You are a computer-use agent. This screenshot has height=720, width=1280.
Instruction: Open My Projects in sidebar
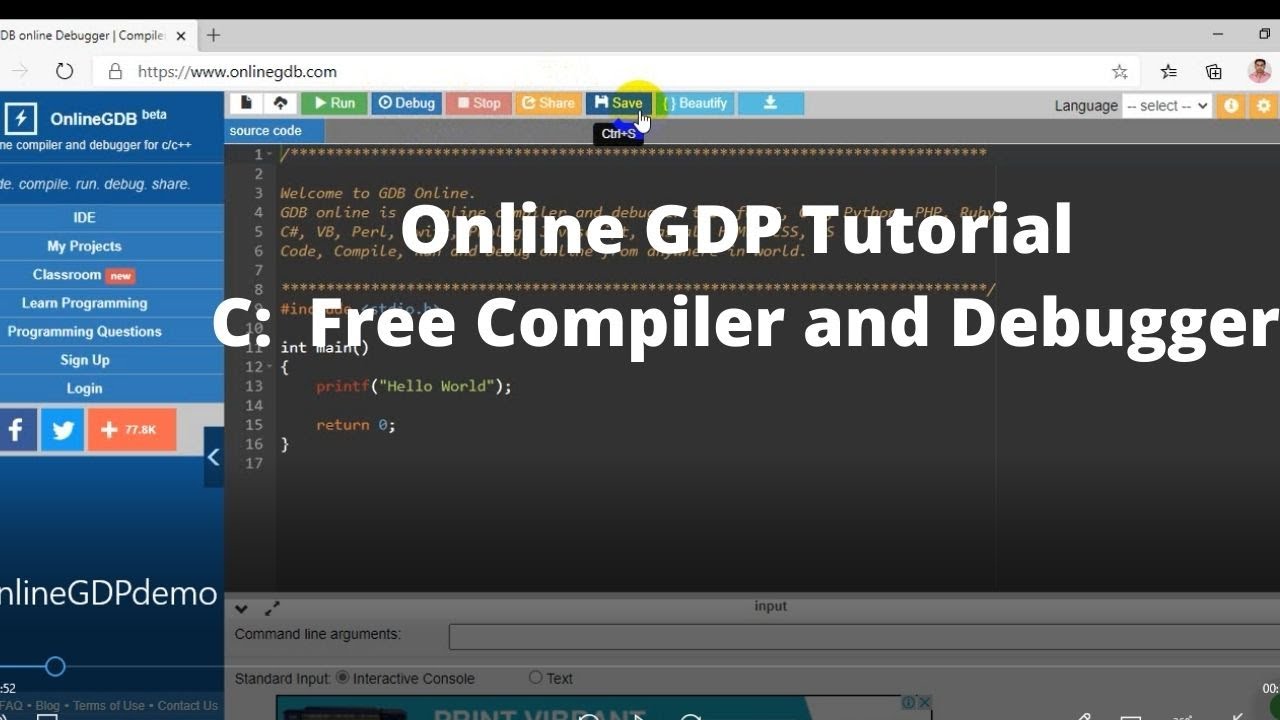(84, 246)
